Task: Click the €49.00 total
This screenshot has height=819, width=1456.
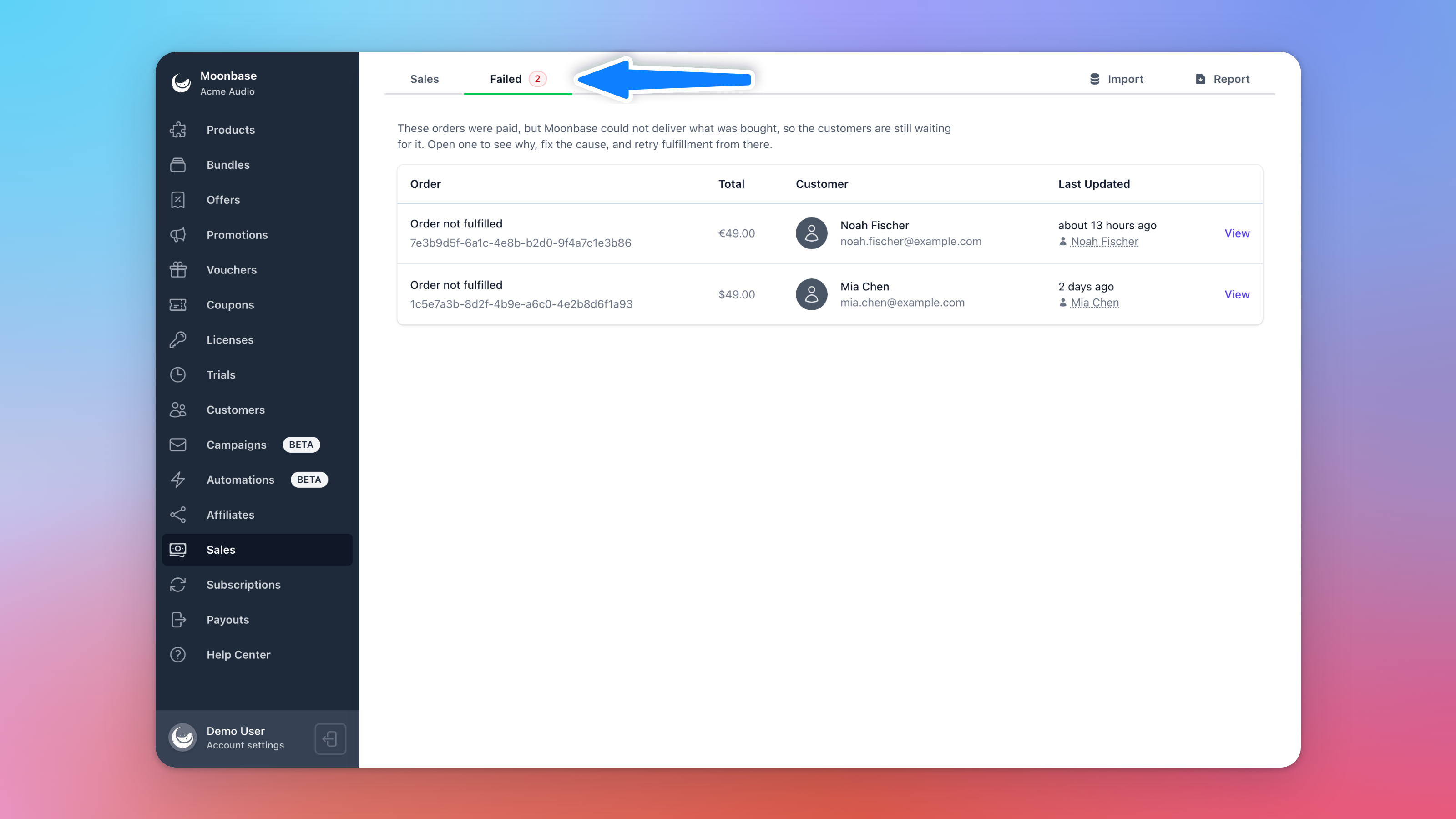Action: click(x=737, y=233)
